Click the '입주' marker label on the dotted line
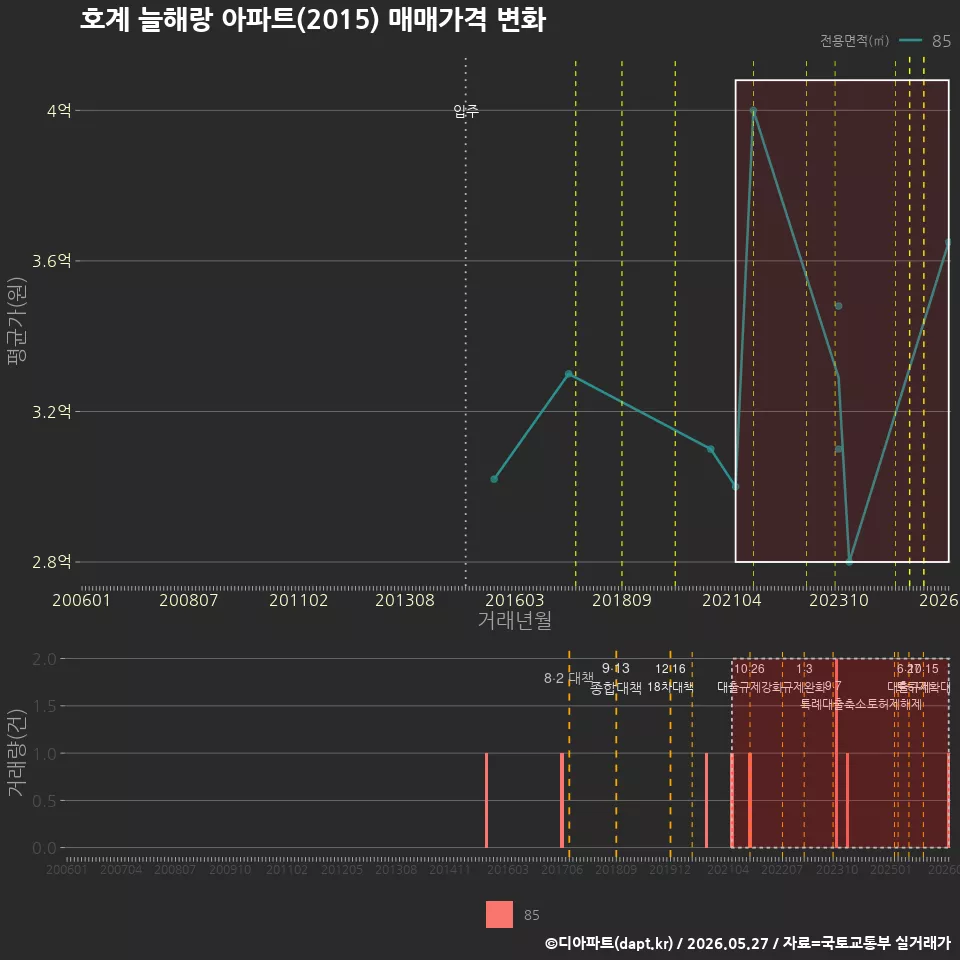This screenshot has height=960, width=960. pyautogui.click(x=466, y=111)
